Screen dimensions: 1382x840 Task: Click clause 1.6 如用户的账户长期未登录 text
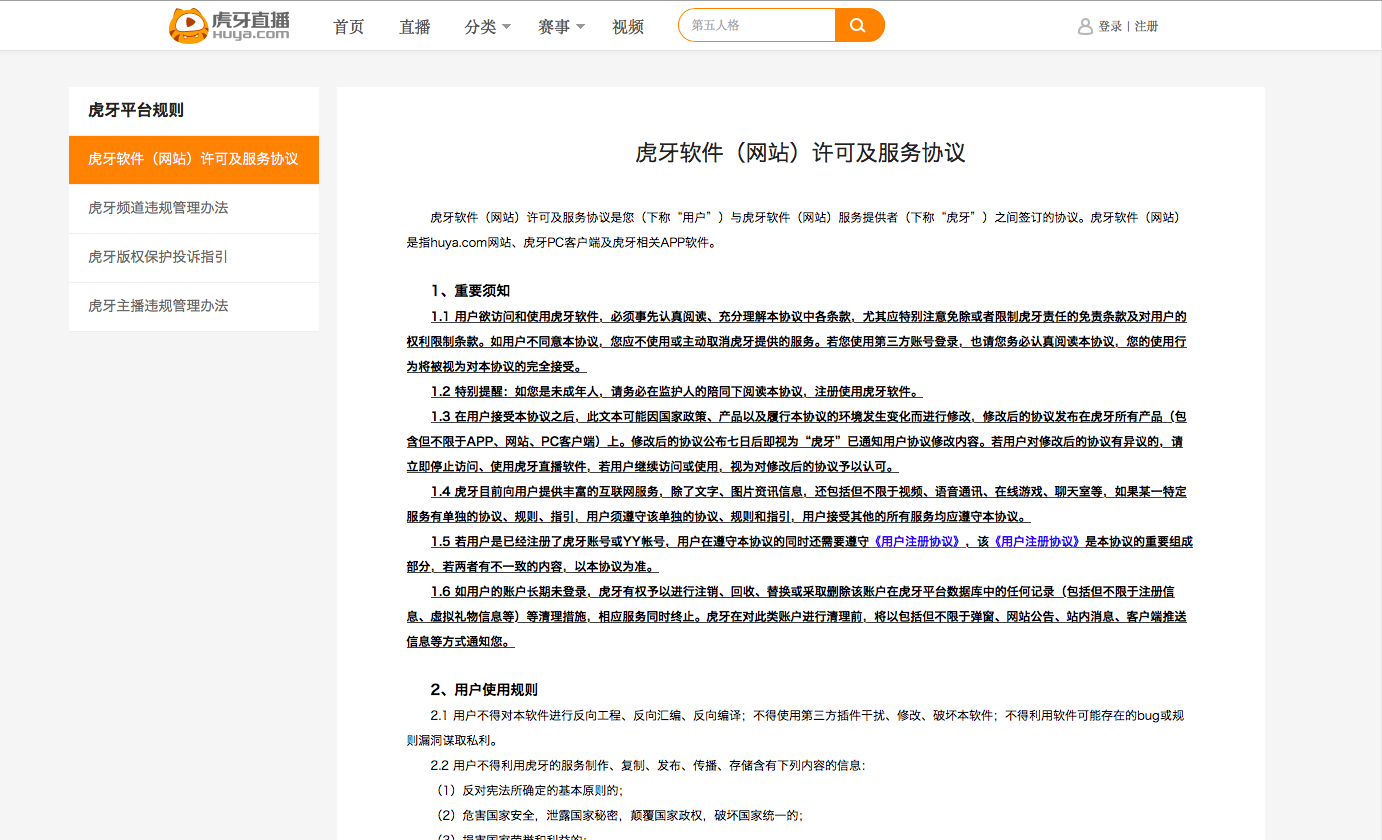[x=796, y=616]
